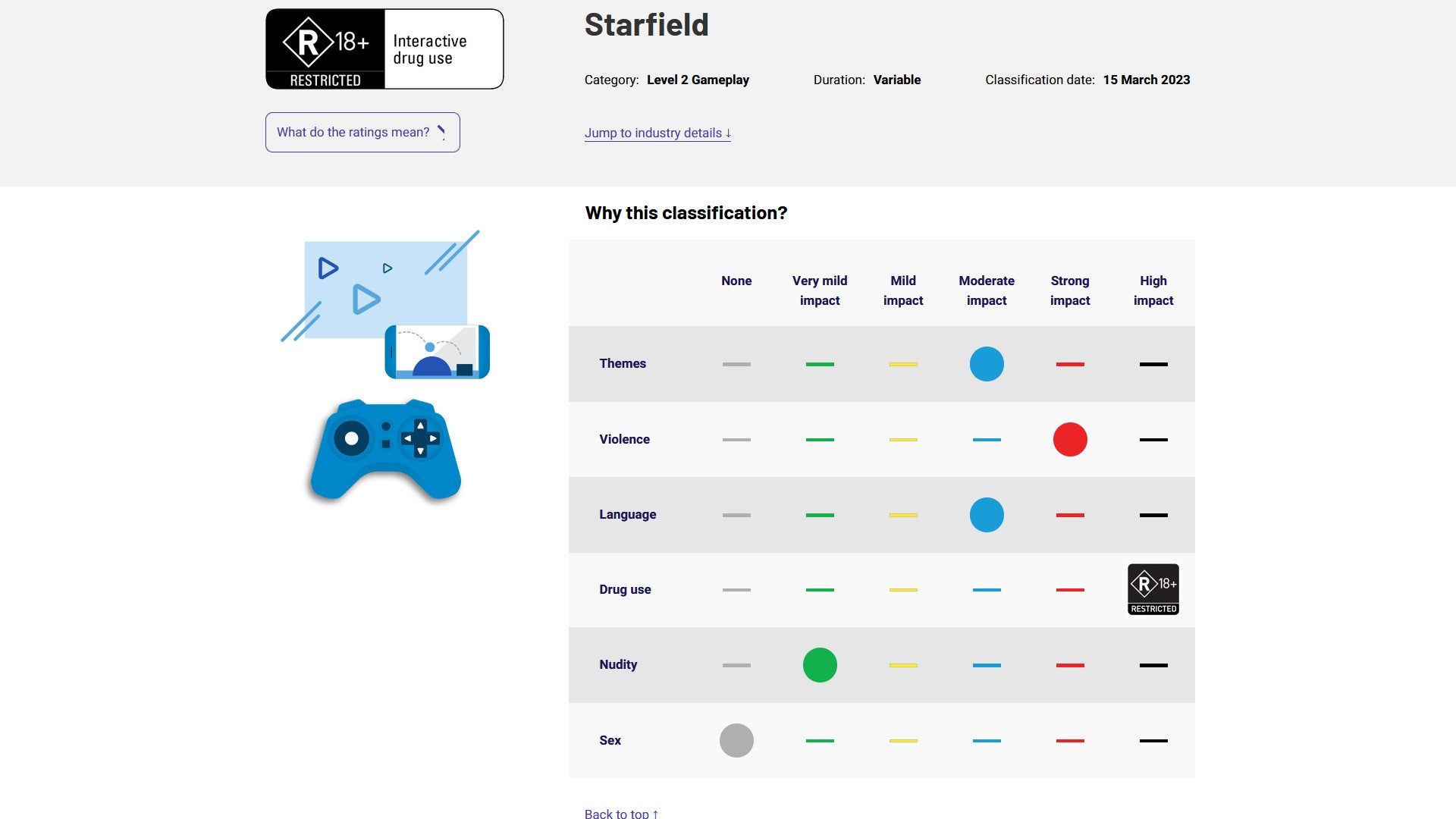This screenshot has width=1456, height=819.
Task: Click the green Very mild dash in Drug use row
Action: 820,590
